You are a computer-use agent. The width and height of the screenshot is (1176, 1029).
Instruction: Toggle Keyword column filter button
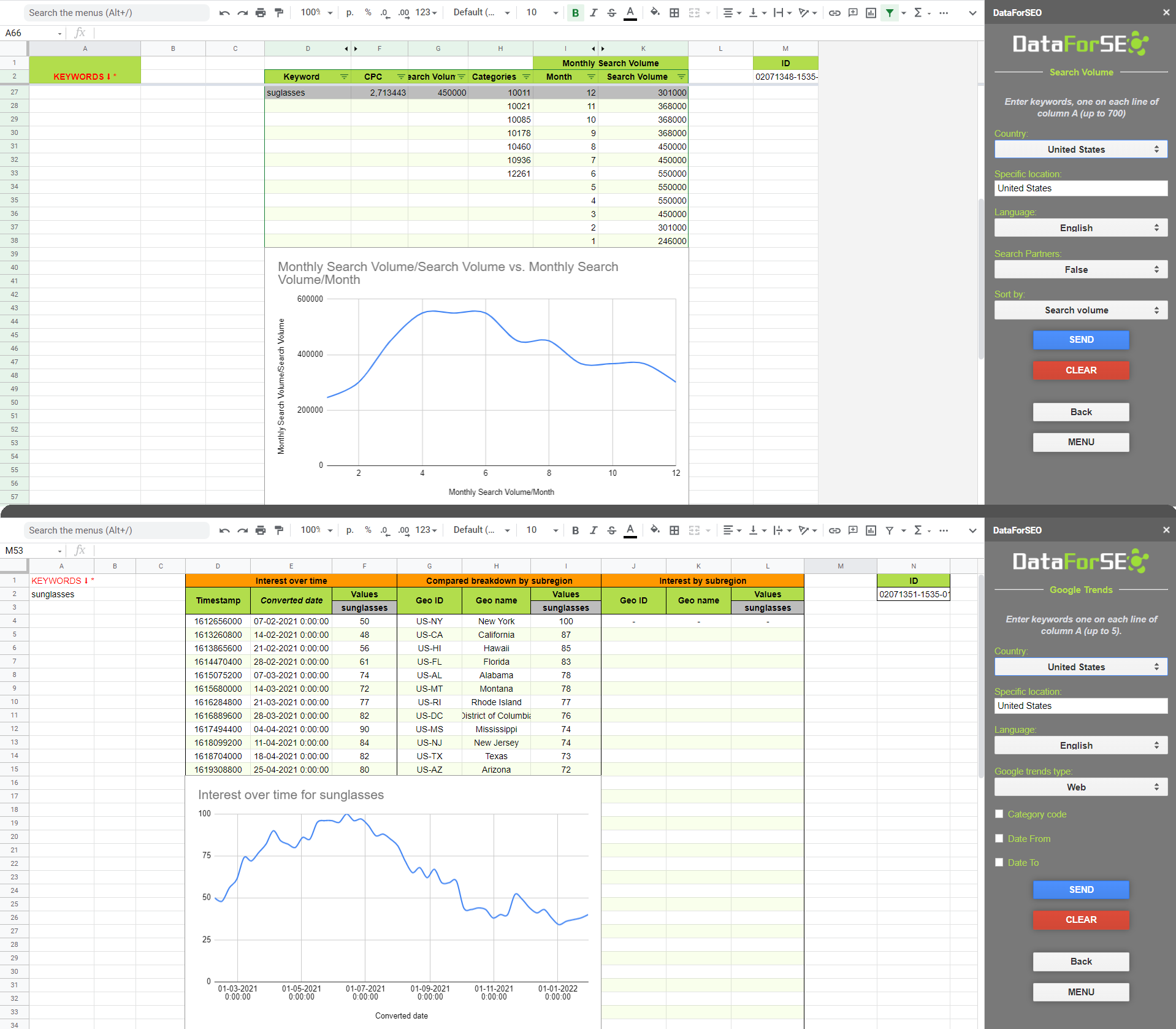tap(344, 77)
